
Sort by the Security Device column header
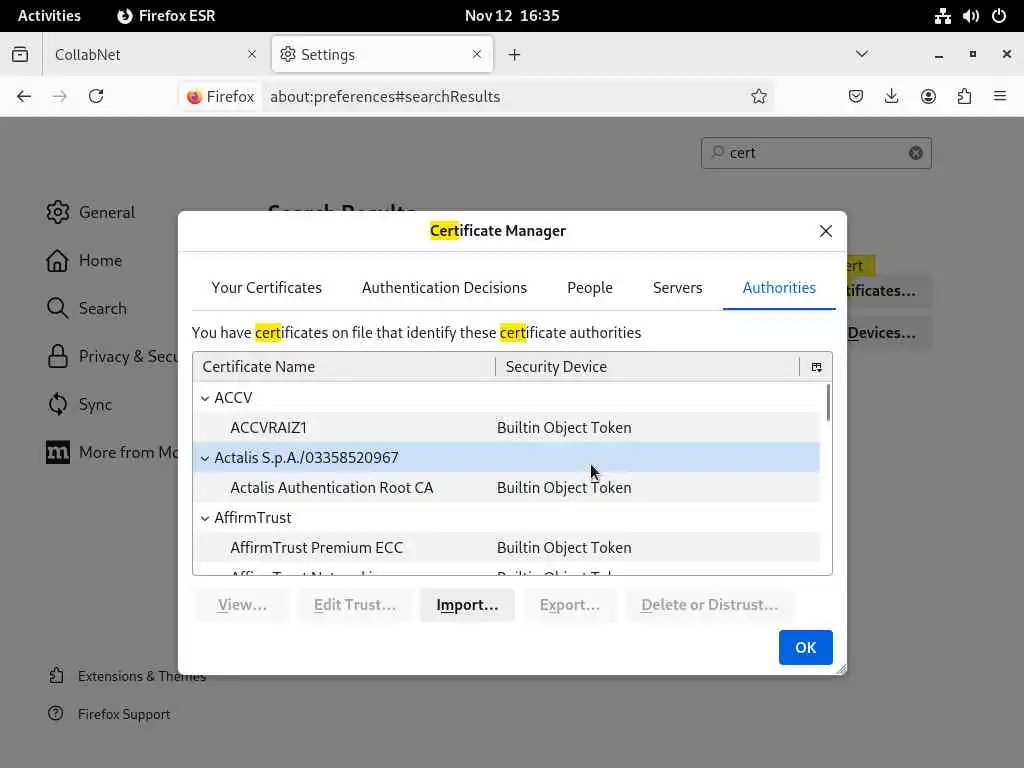click(647, 367)
